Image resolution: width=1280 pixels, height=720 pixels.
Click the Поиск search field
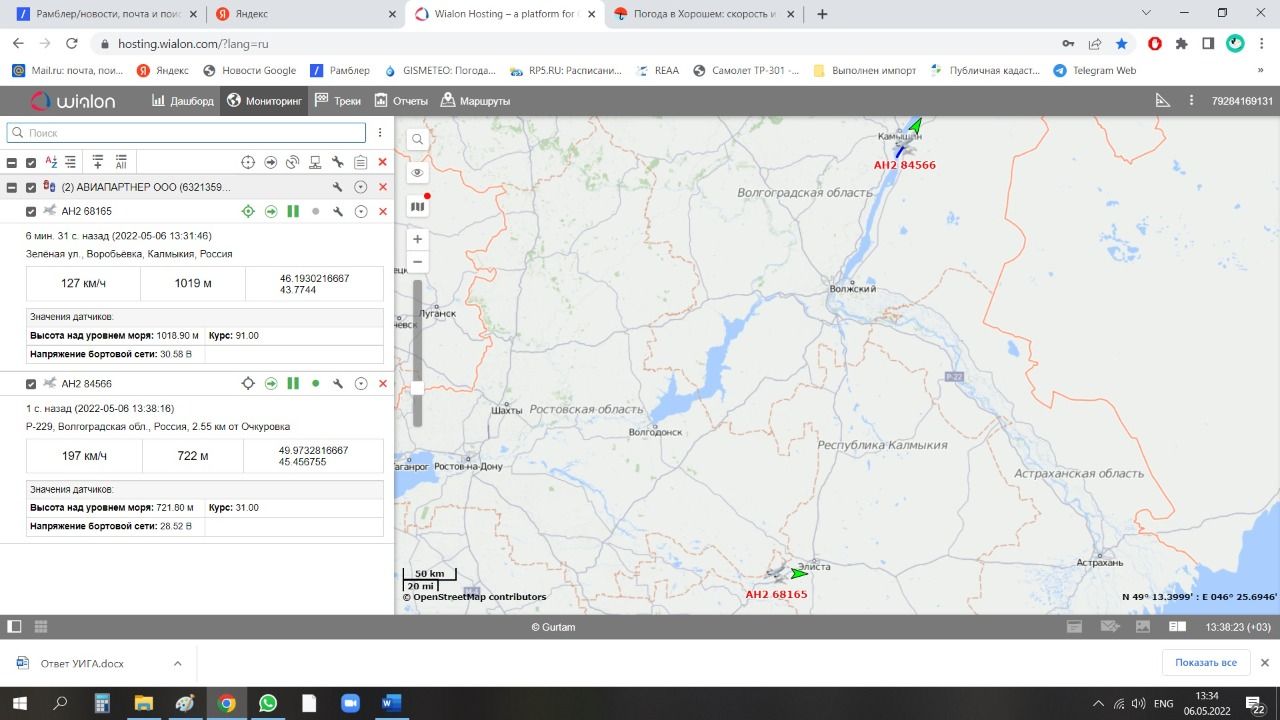(186, 133)
